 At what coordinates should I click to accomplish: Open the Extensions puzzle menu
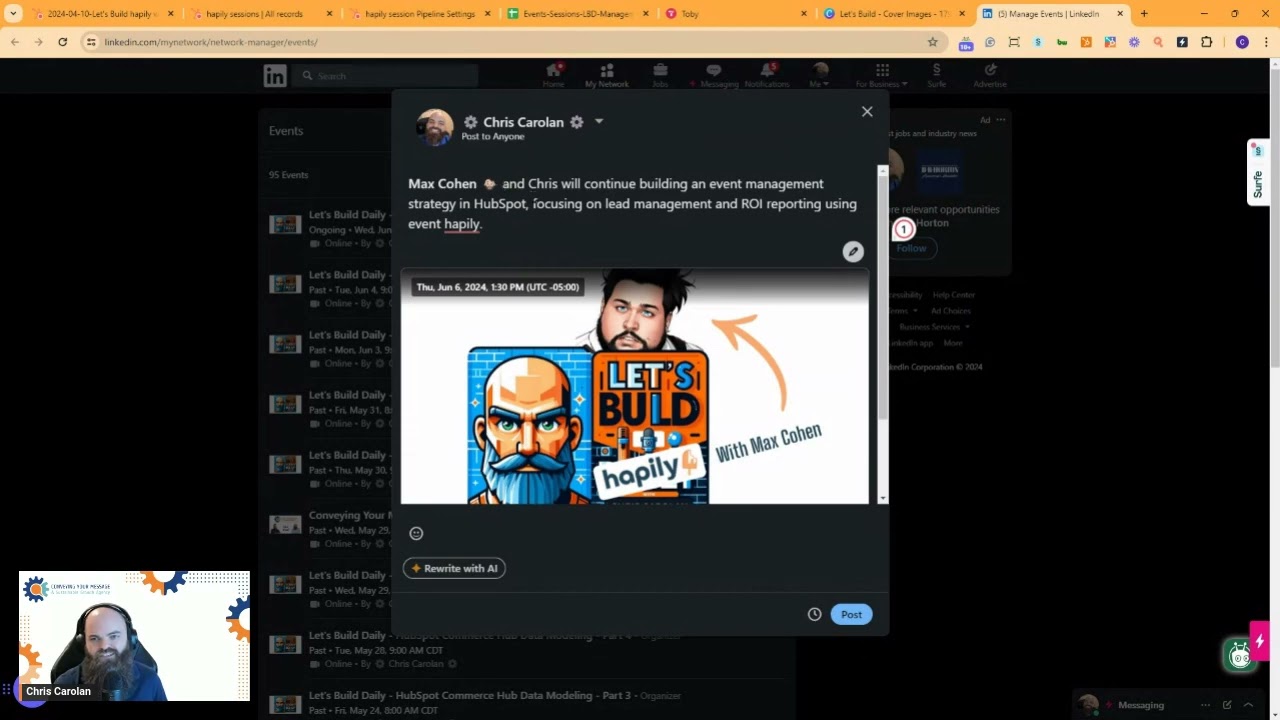1207,42
